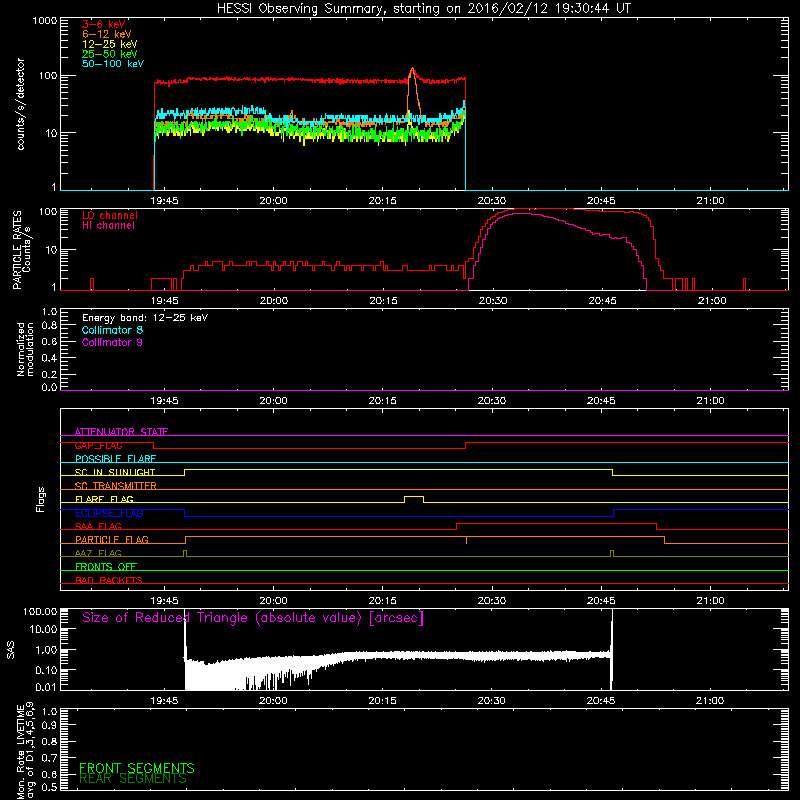Click the SC_TRANSMITTER flag label

pos(115,485)
